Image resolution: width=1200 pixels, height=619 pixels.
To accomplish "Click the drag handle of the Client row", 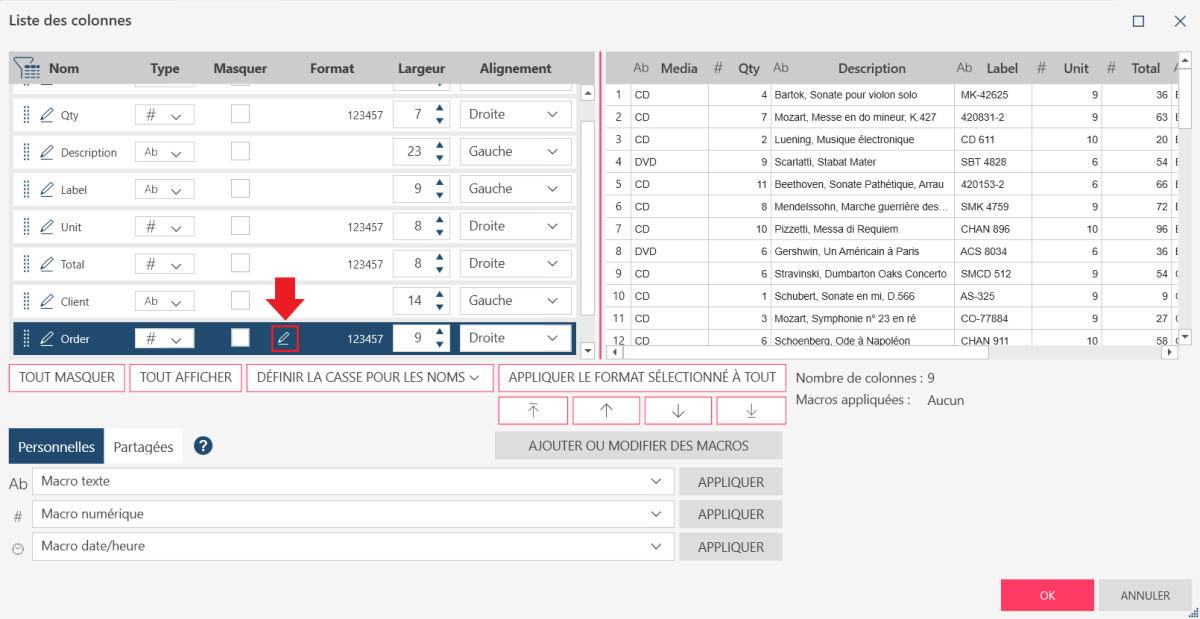I will point(26,301).
